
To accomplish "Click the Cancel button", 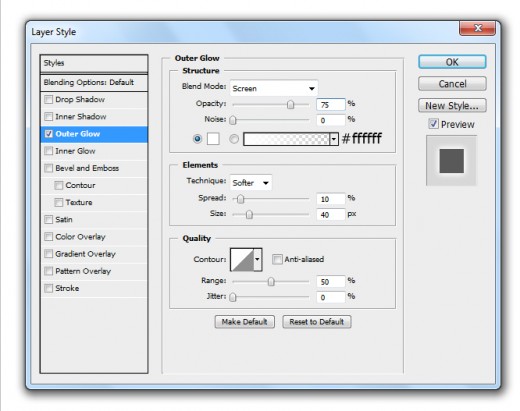I will [452, 84].
